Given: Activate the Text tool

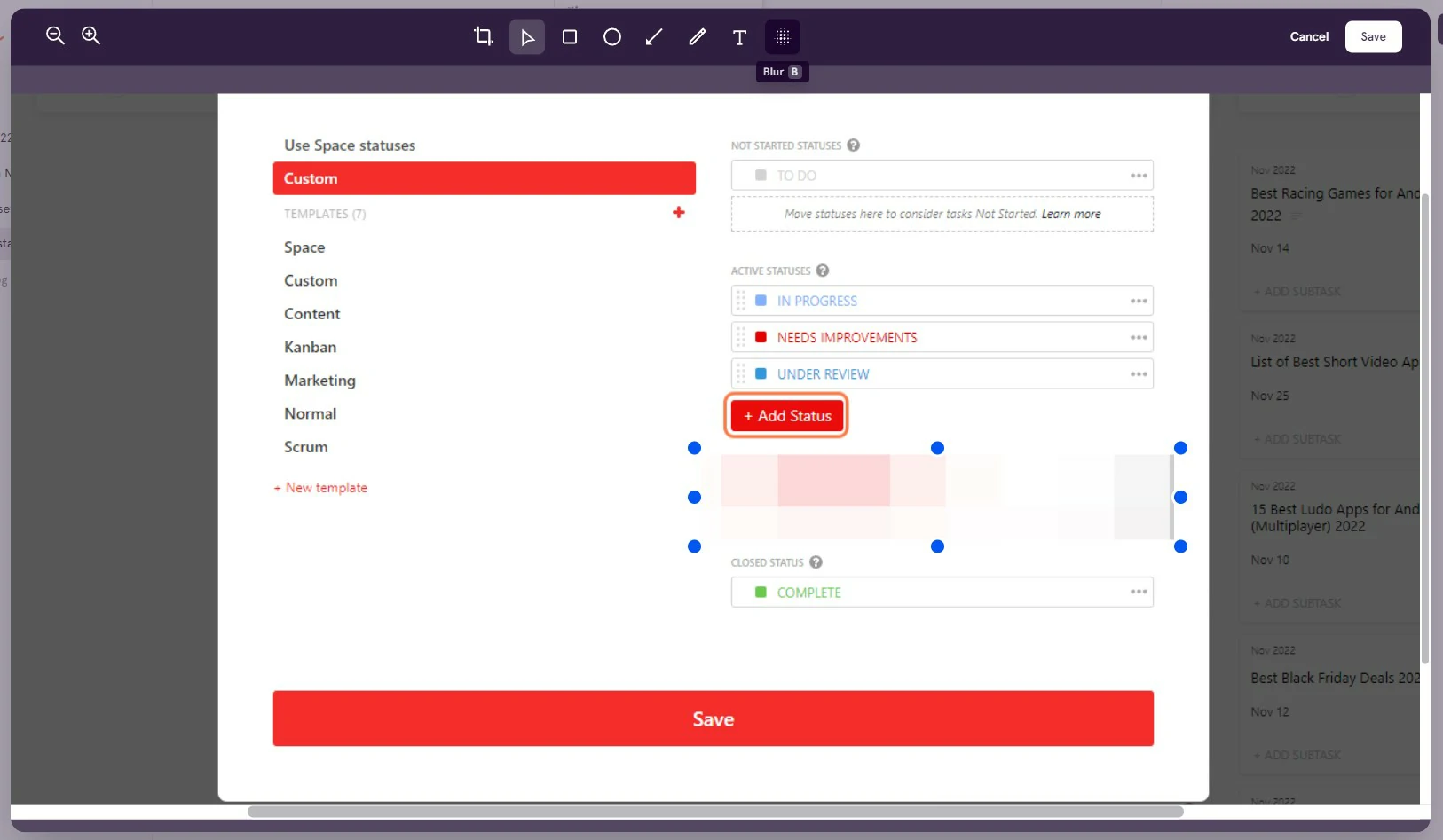Looking at the screenshot, I should [x=739, y=37].
